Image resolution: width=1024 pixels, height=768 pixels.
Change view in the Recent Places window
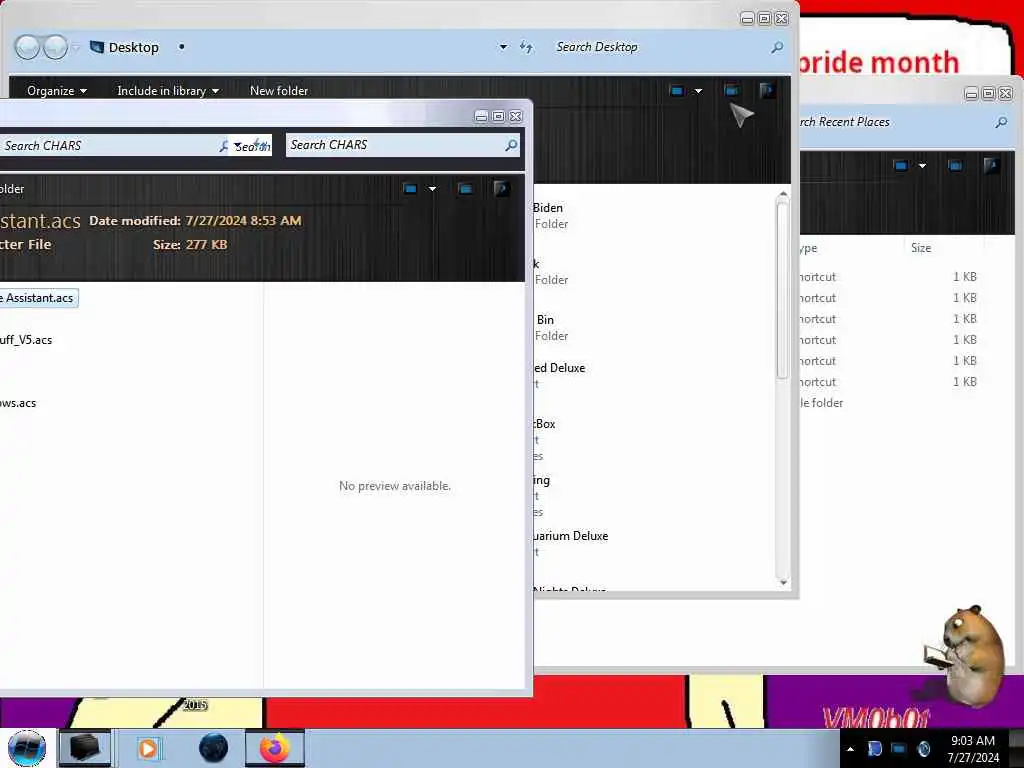coord(901,166)
